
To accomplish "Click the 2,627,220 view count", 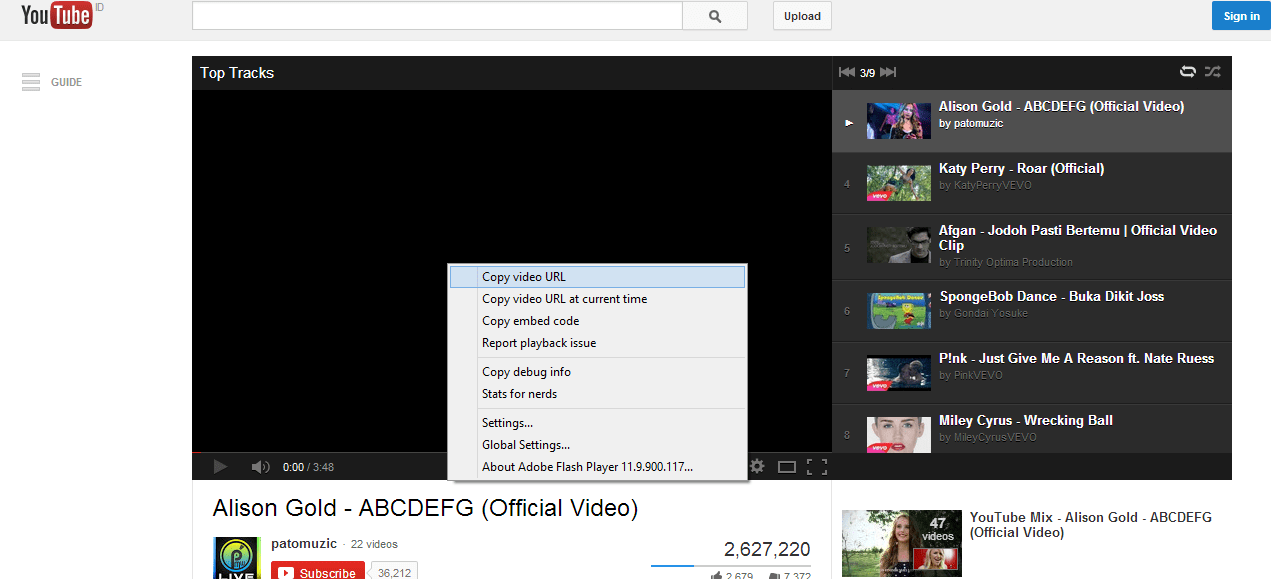I will 767,549.
